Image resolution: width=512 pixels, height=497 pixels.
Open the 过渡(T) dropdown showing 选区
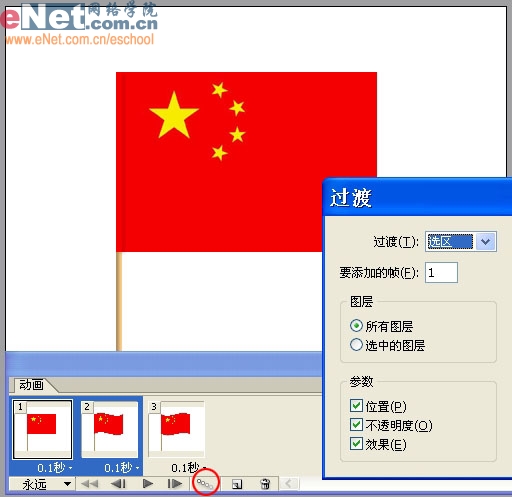pos(461,241)
